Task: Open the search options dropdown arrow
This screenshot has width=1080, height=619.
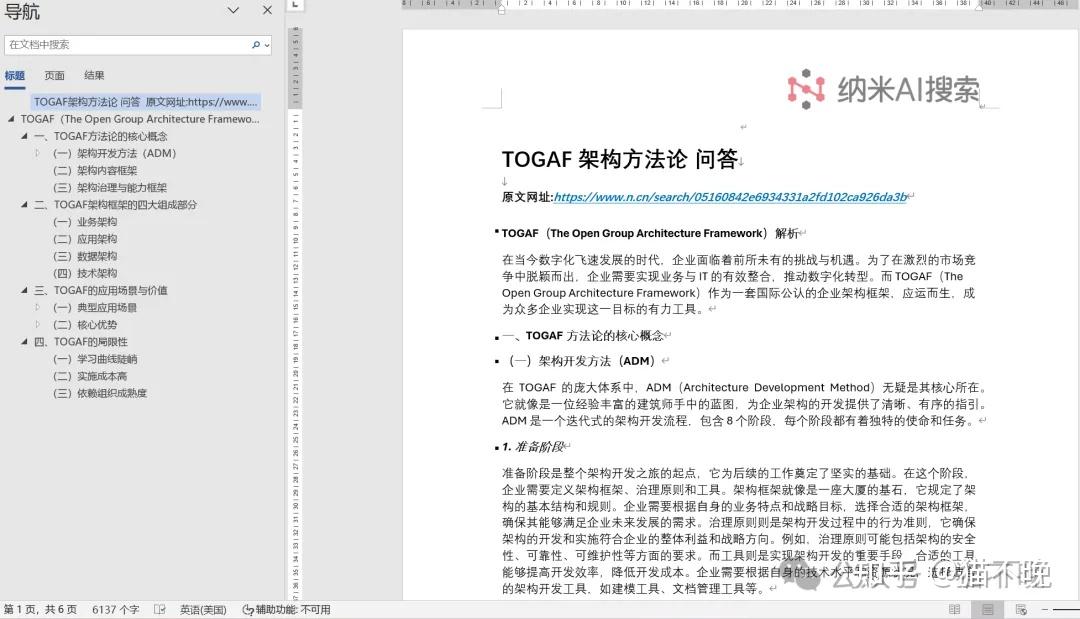Action: pyautogui.click(x=267, y=45)
